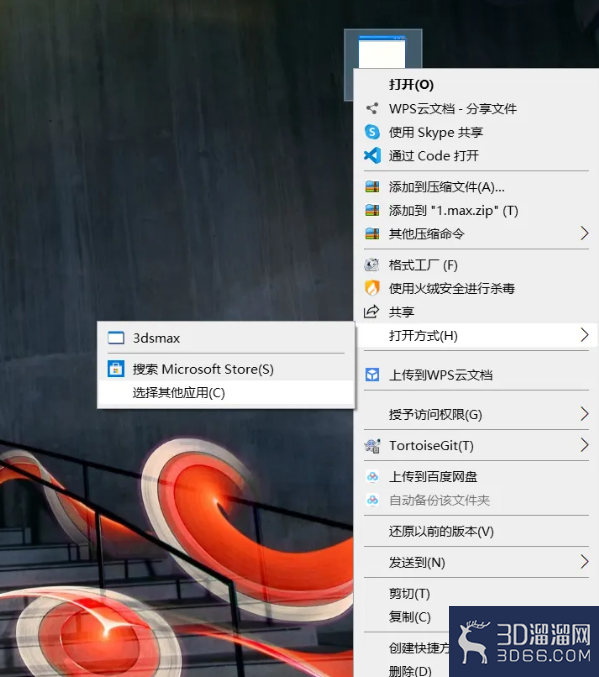Expand the TortoiseGit(T) submenu arrow
The width and height of the screenshot is (599, 677).
pyautogui.click(x=584, y=445)
